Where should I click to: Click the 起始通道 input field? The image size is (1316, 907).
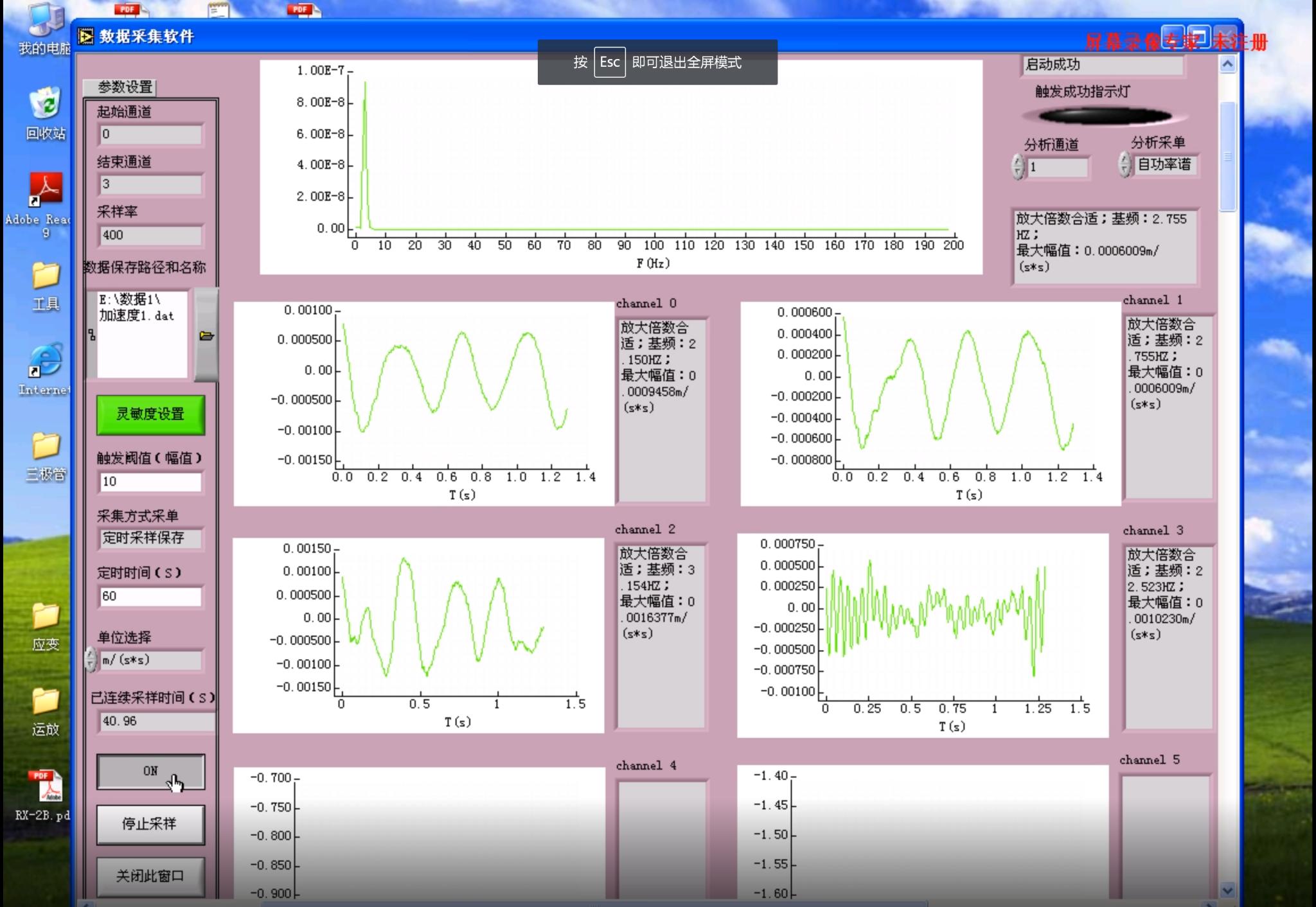150,134
